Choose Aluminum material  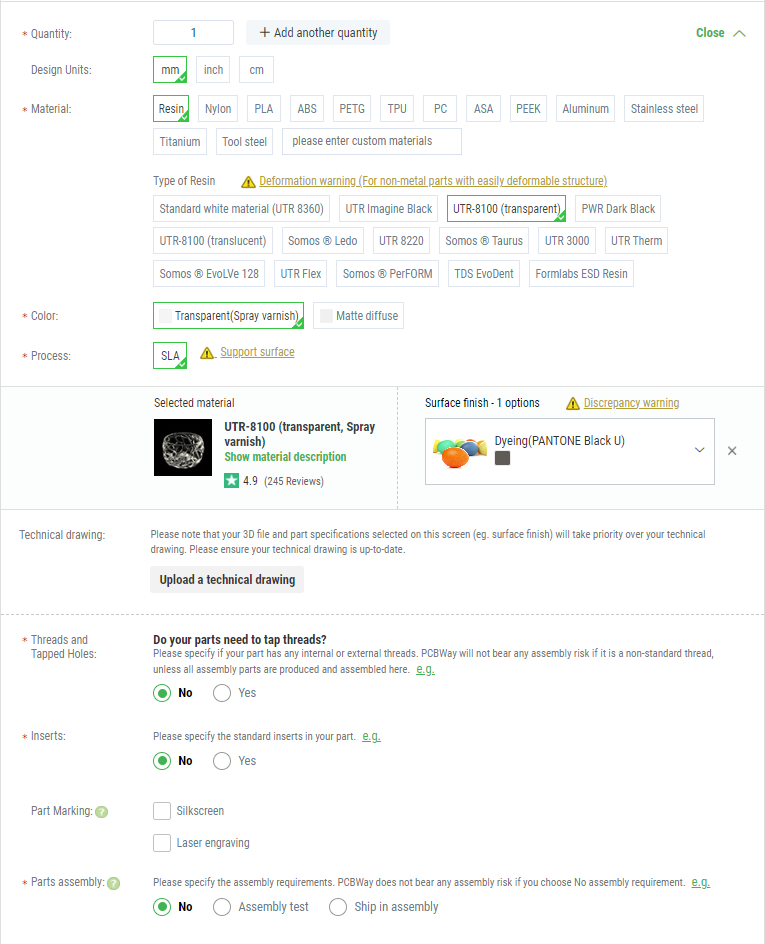586,109
